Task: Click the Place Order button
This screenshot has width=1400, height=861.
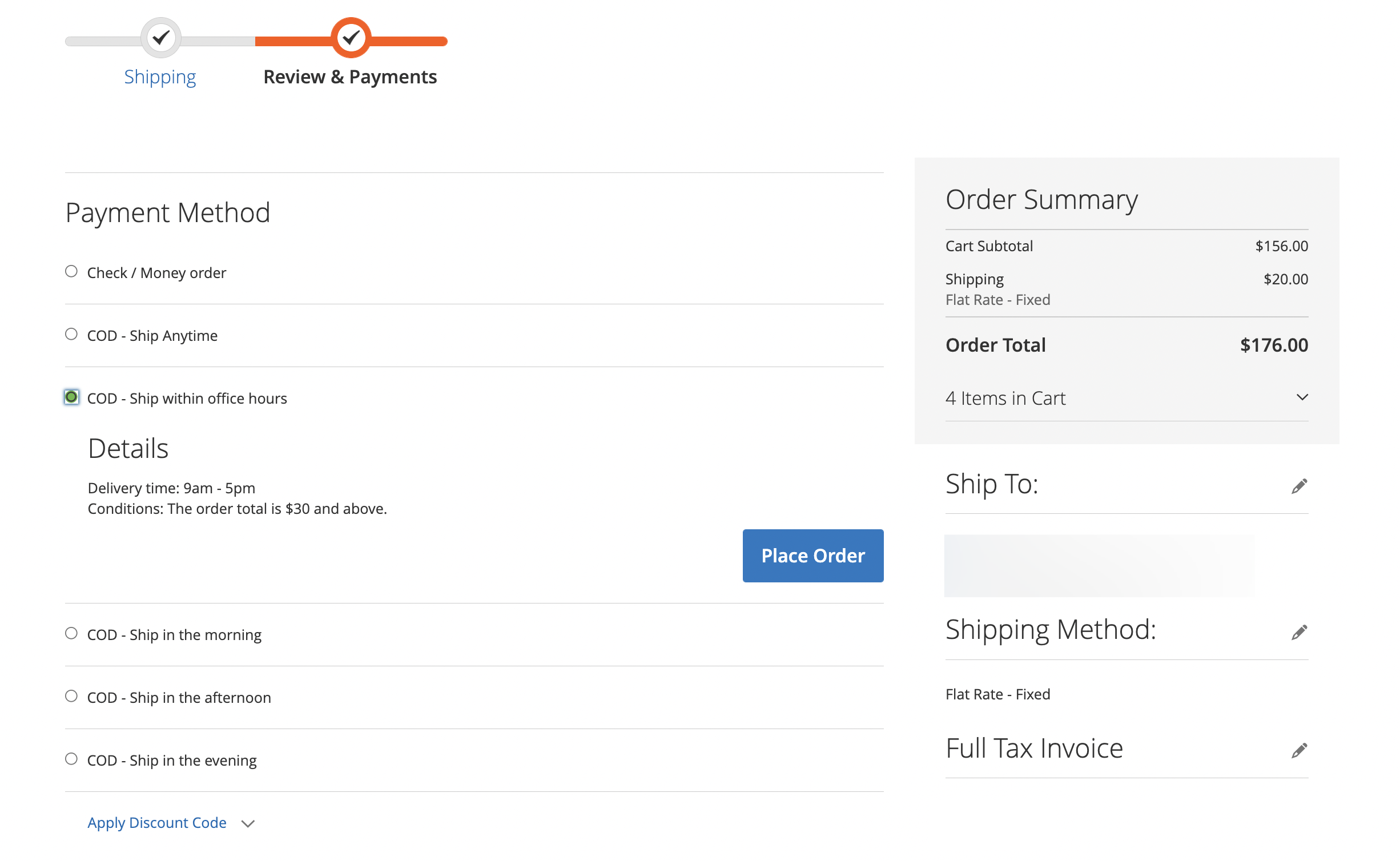Action: 812,556
